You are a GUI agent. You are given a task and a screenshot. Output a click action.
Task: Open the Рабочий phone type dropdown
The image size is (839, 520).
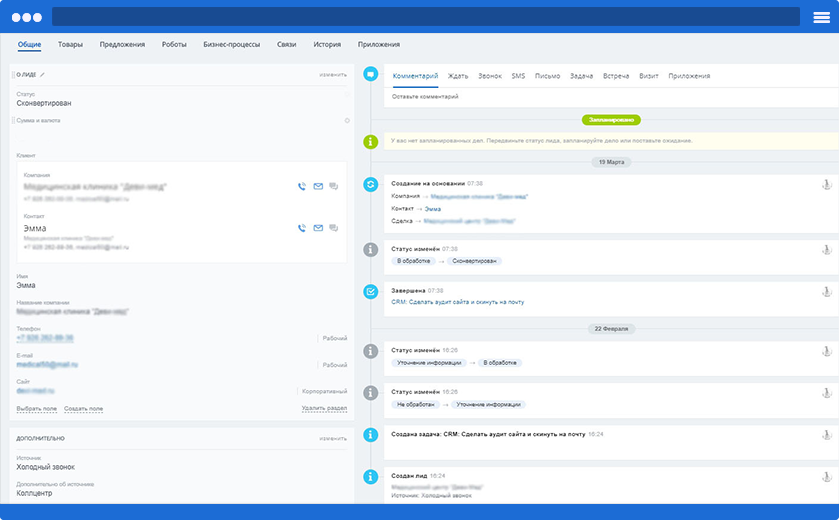coord(334,338)
